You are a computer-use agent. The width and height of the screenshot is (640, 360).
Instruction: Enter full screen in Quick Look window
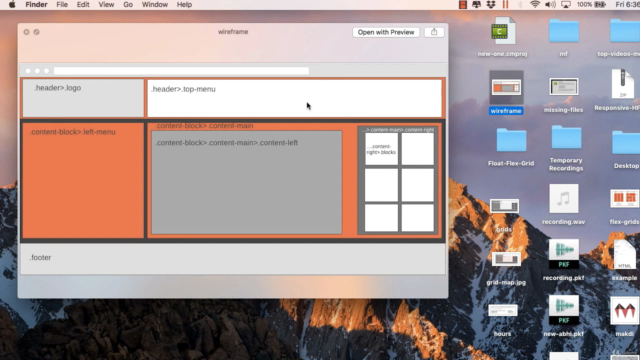[37, 32]
